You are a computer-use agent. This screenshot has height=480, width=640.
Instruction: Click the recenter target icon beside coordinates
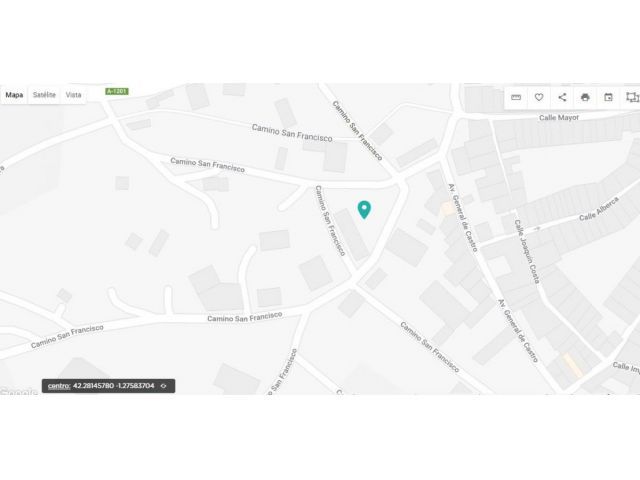click(x=164, y=386)
